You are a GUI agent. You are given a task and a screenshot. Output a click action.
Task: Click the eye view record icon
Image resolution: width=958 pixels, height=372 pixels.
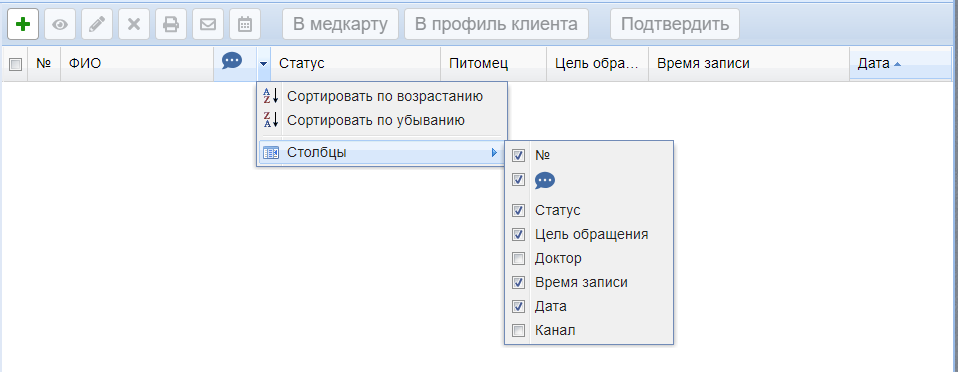pos(60,24)
